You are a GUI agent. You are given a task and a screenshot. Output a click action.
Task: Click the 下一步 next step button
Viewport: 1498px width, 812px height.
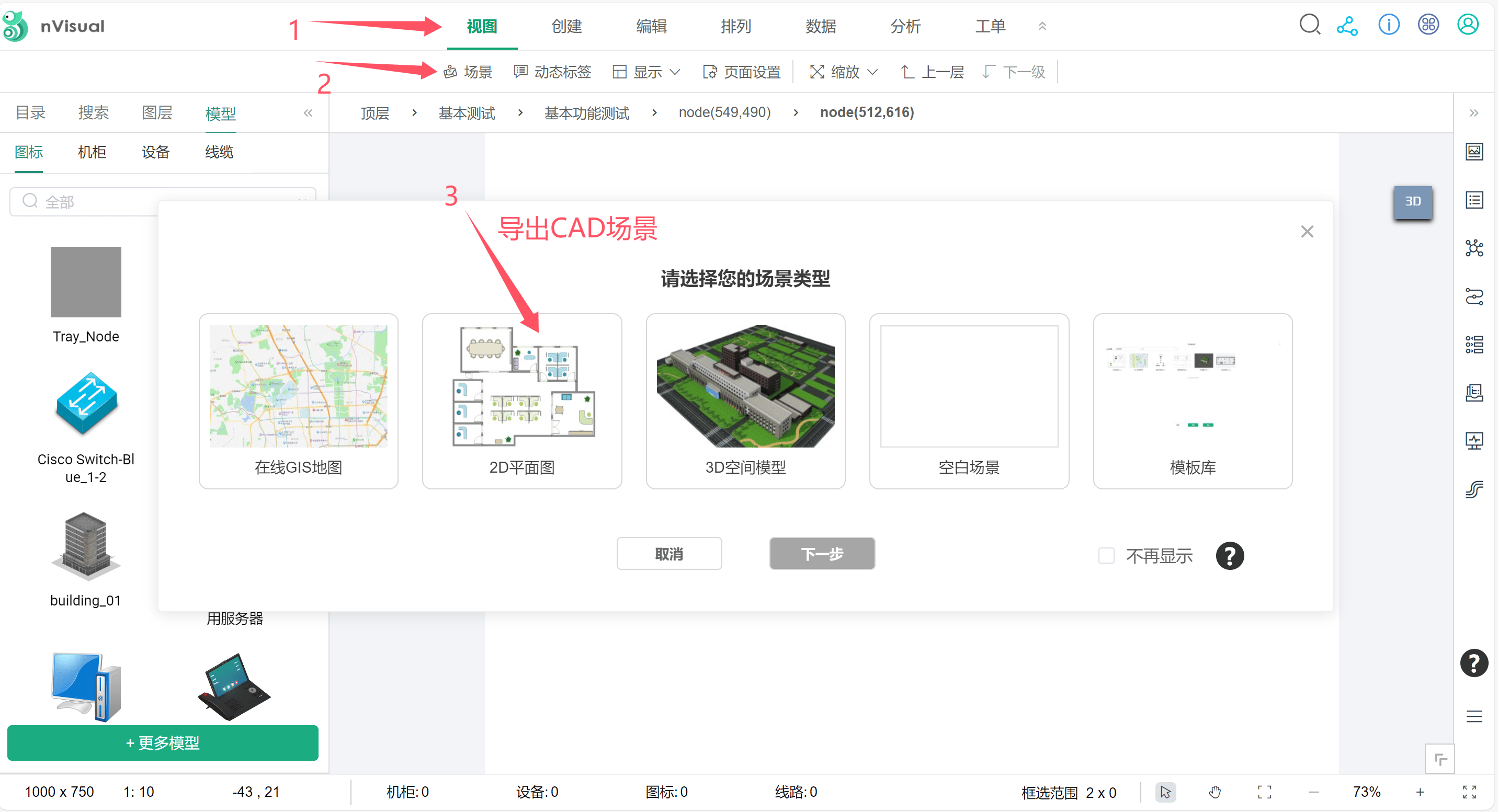click(822, 553)
